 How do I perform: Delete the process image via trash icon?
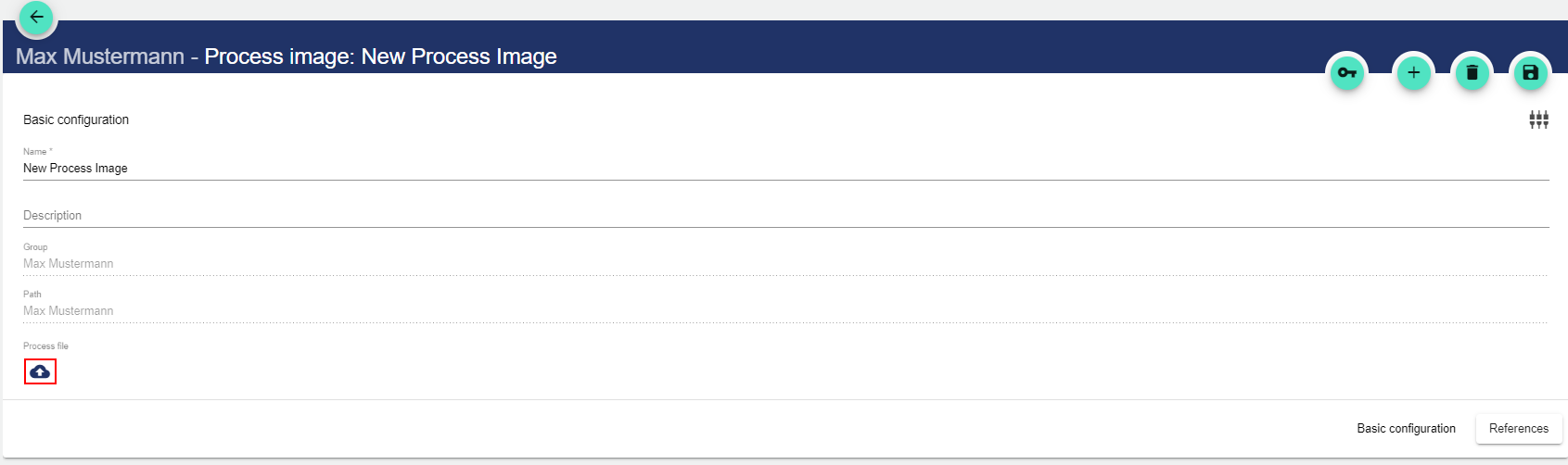click(x=1472, y=72)
